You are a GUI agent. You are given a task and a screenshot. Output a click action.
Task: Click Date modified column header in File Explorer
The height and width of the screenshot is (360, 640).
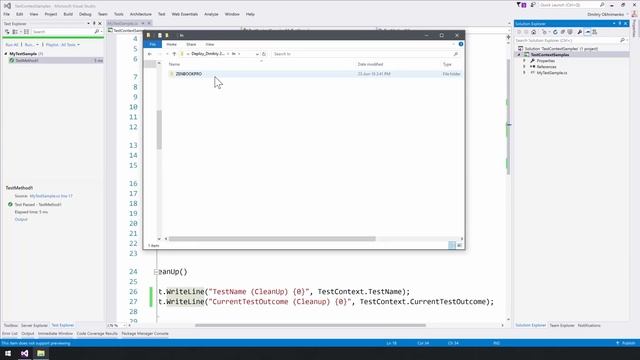click(370, 64)
